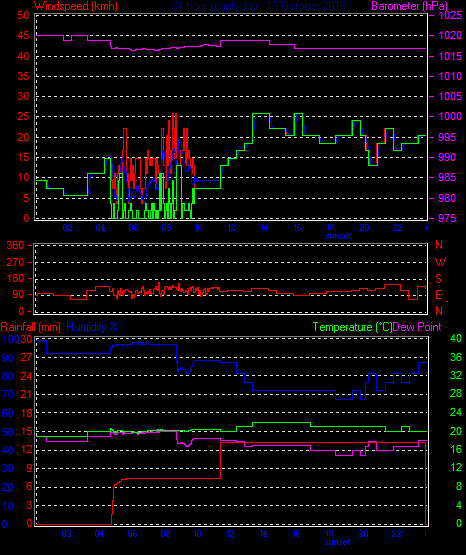466x555 pixels.
Task: Click the Barometer (hPa) axis title
Action: pos(409,6)
